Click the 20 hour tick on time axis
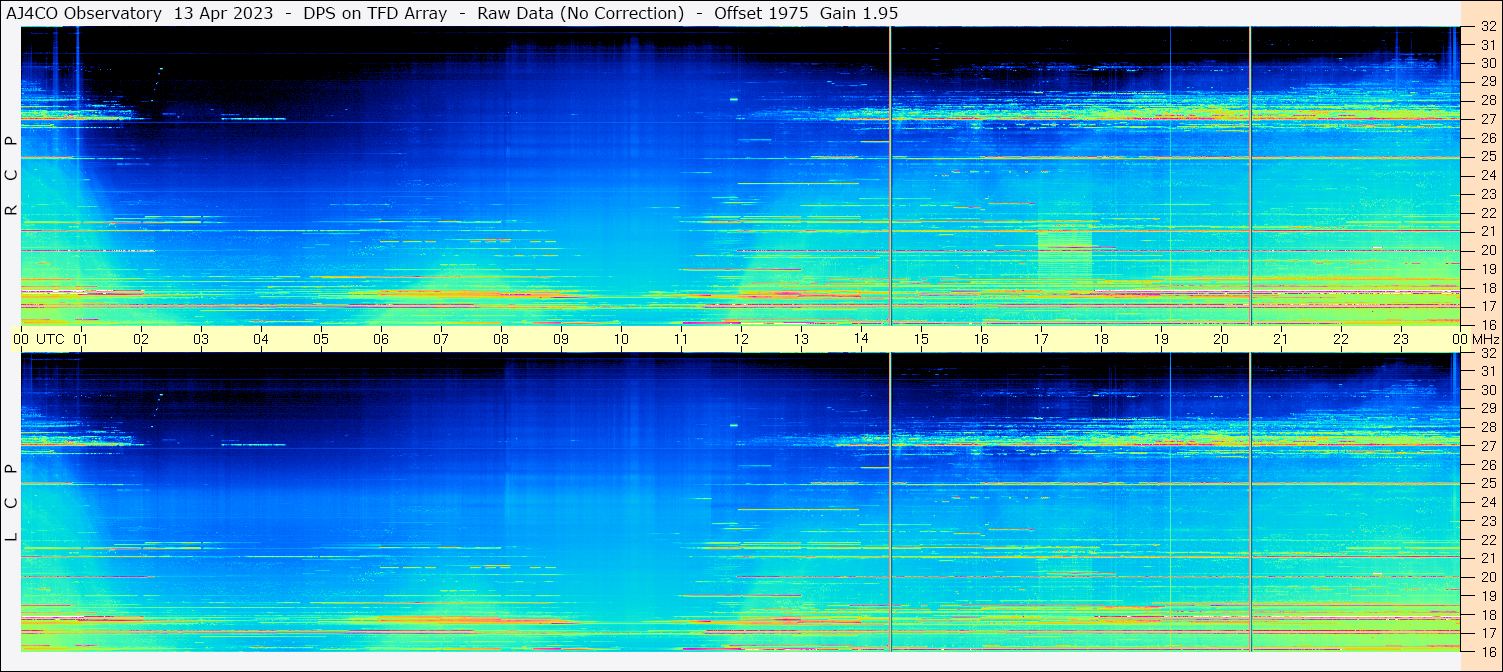The height and width of the screenshot is (672, 1503). (1221, 339)
